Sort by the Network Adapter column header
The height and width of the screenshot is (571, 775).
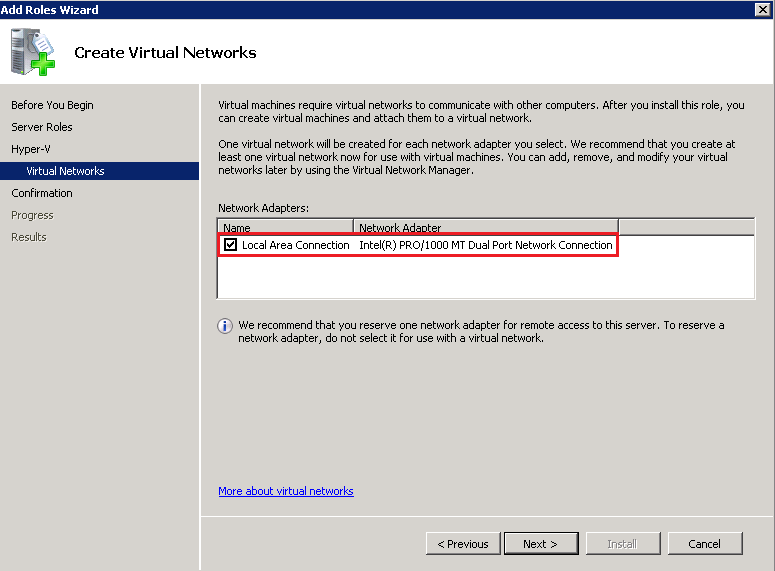(x=485, y=227)
